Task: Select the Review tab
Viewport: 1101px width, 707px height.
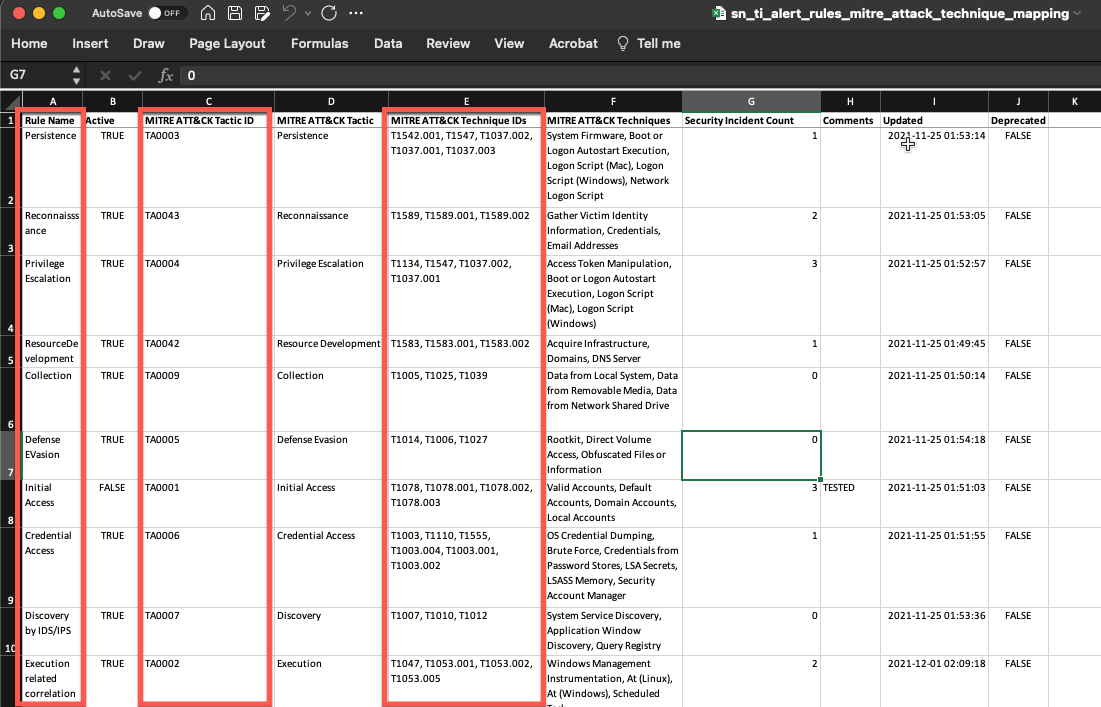Action: click(x=448, y=44)
